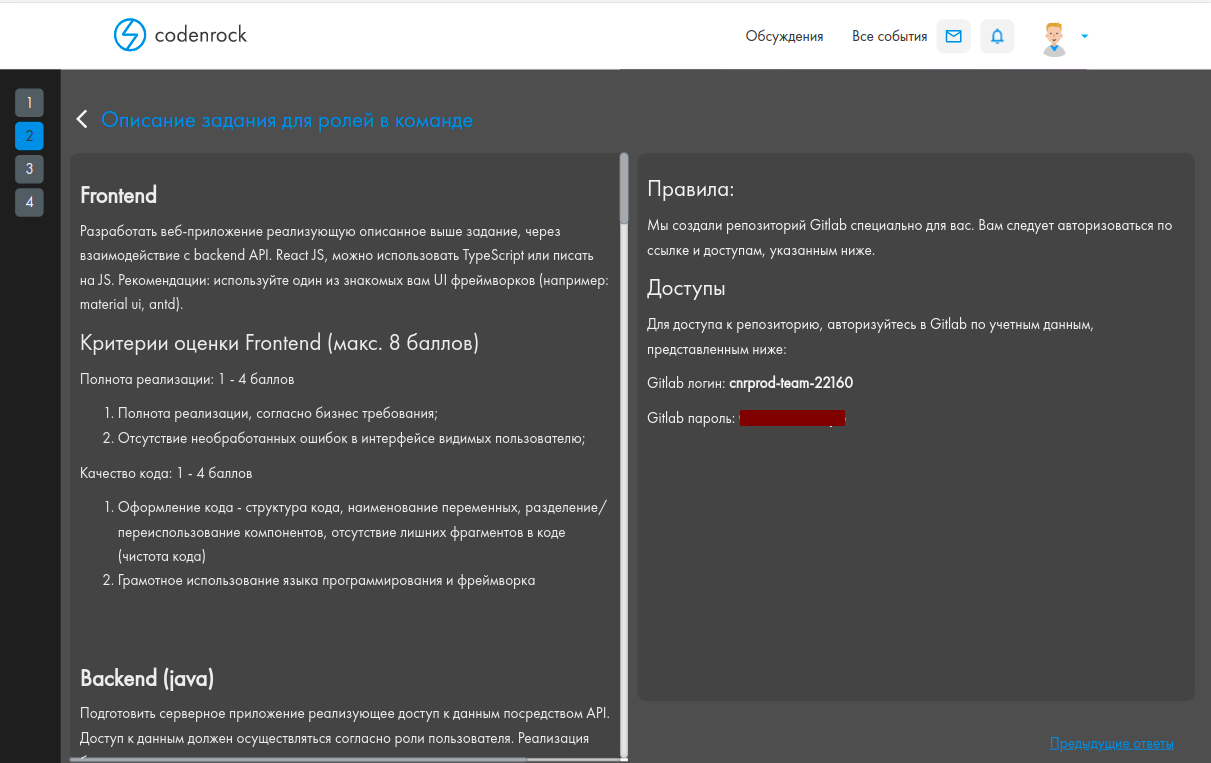The width and height of the screenshot is (1211, 763).
Task: Click the back arrow beside the task title
Action: coord(81,118)
